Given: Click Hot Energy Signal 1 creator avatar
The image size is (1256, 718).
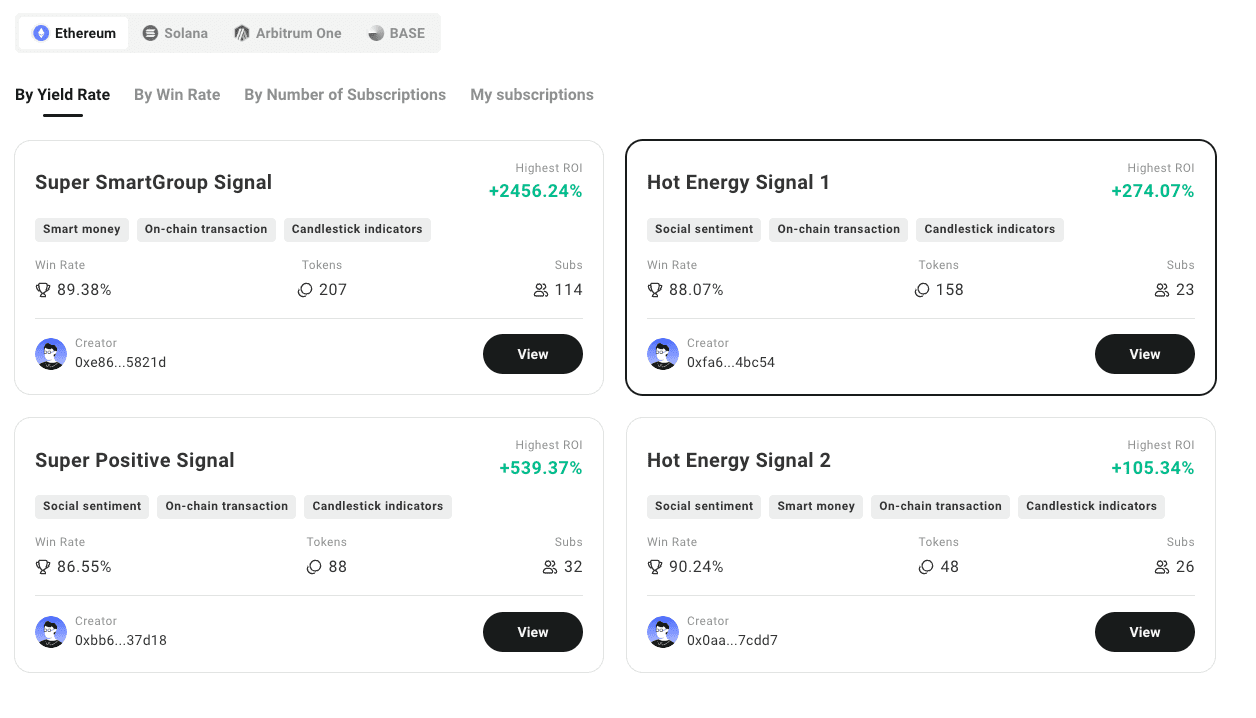Looking at the screenshot, I should (x=663, y=354).
